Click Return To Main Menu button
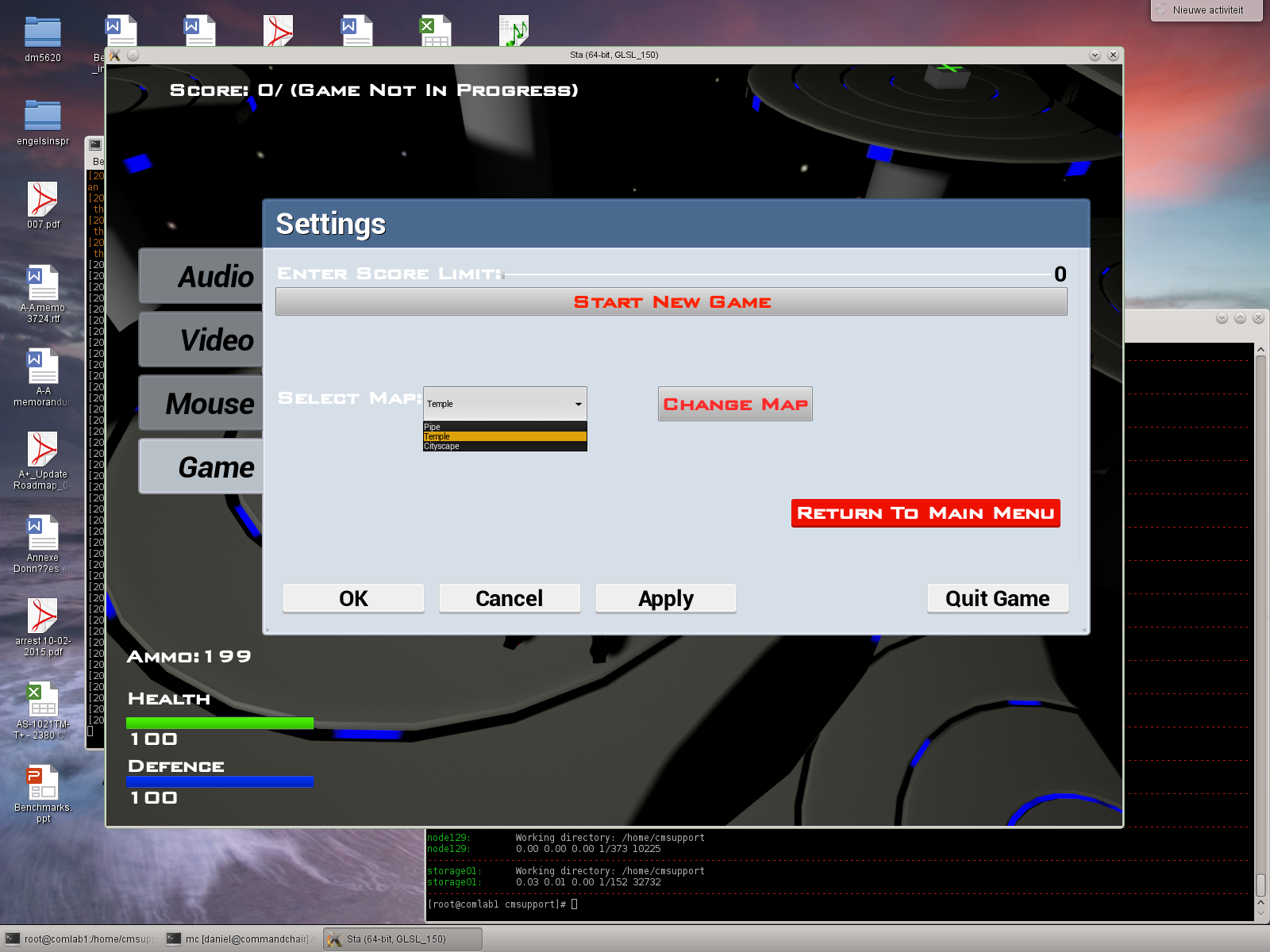Screen dimensions: 1270x952 coord(926,513)
